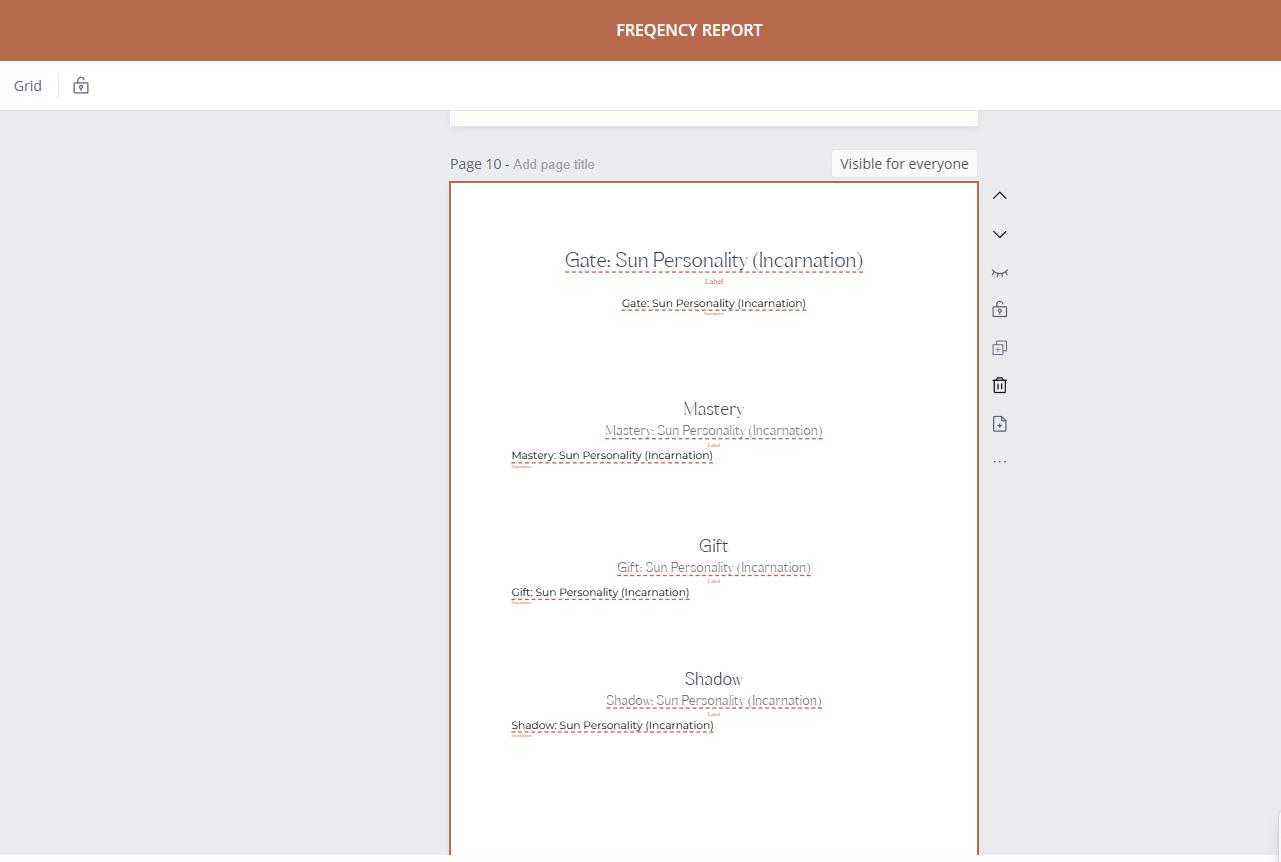Move page 10 up with the arrow
The height and width of the screenshot is (862, 1281).
[999, 196]
